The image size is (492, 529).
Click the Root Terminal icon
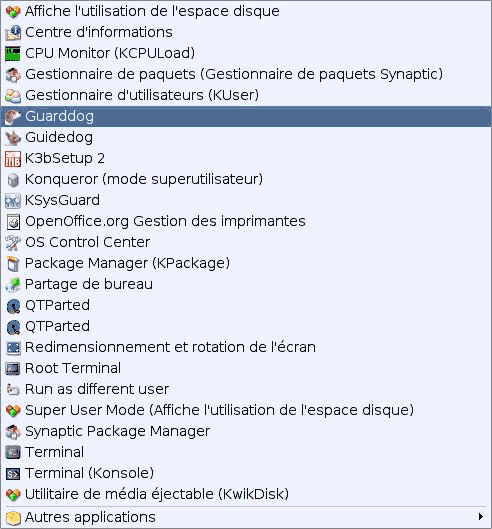[13, 368]
